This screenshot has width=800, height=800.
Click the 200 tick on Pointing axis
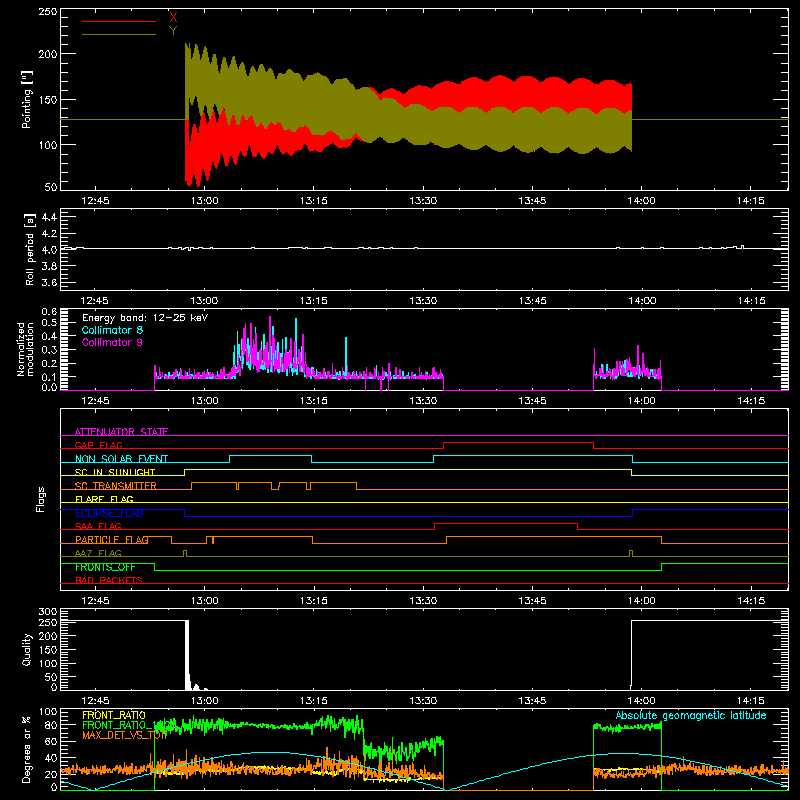pyautogui.click(x=47, y=54)
